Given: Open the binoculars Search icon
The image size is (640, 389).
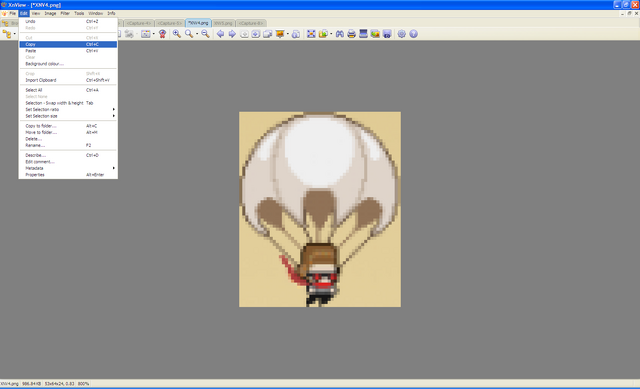Looking at the screenshot, I should (x=340, y=34).
